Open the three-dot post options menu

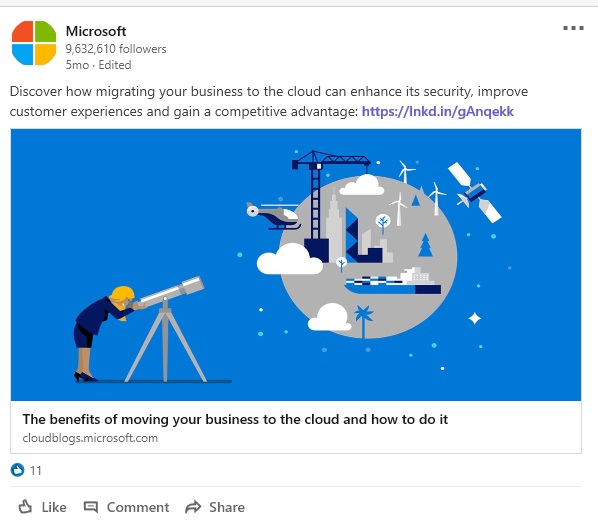573,28
